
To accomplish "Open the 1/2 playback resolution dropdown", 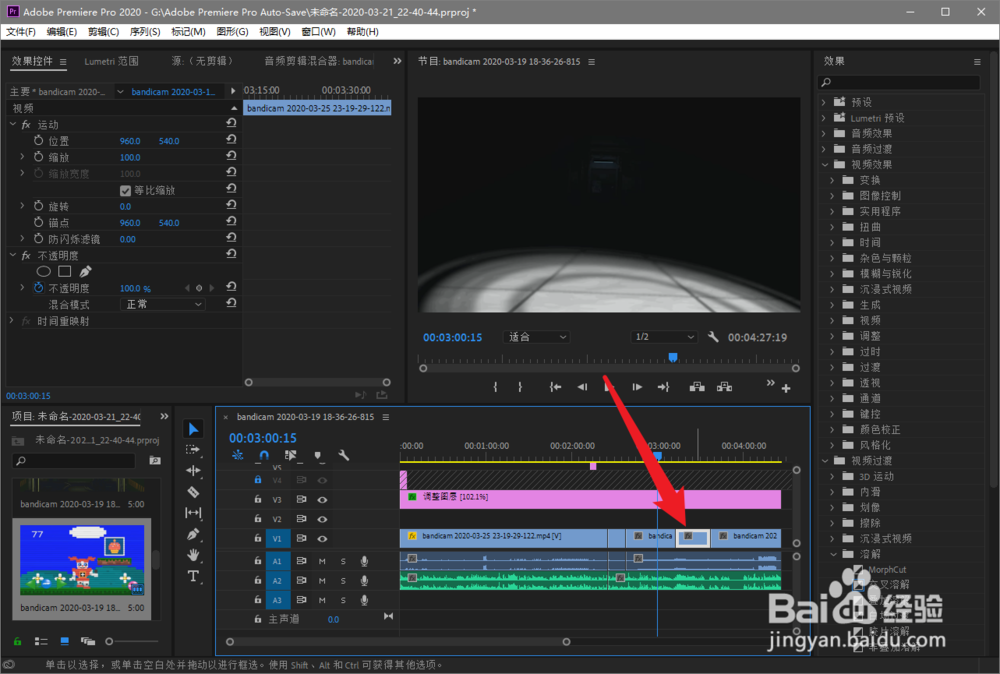I will coord(665,337).
